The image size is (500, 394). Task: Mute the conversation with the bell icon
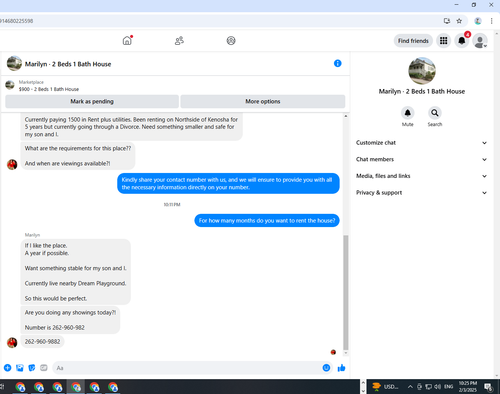pos(407,113)
